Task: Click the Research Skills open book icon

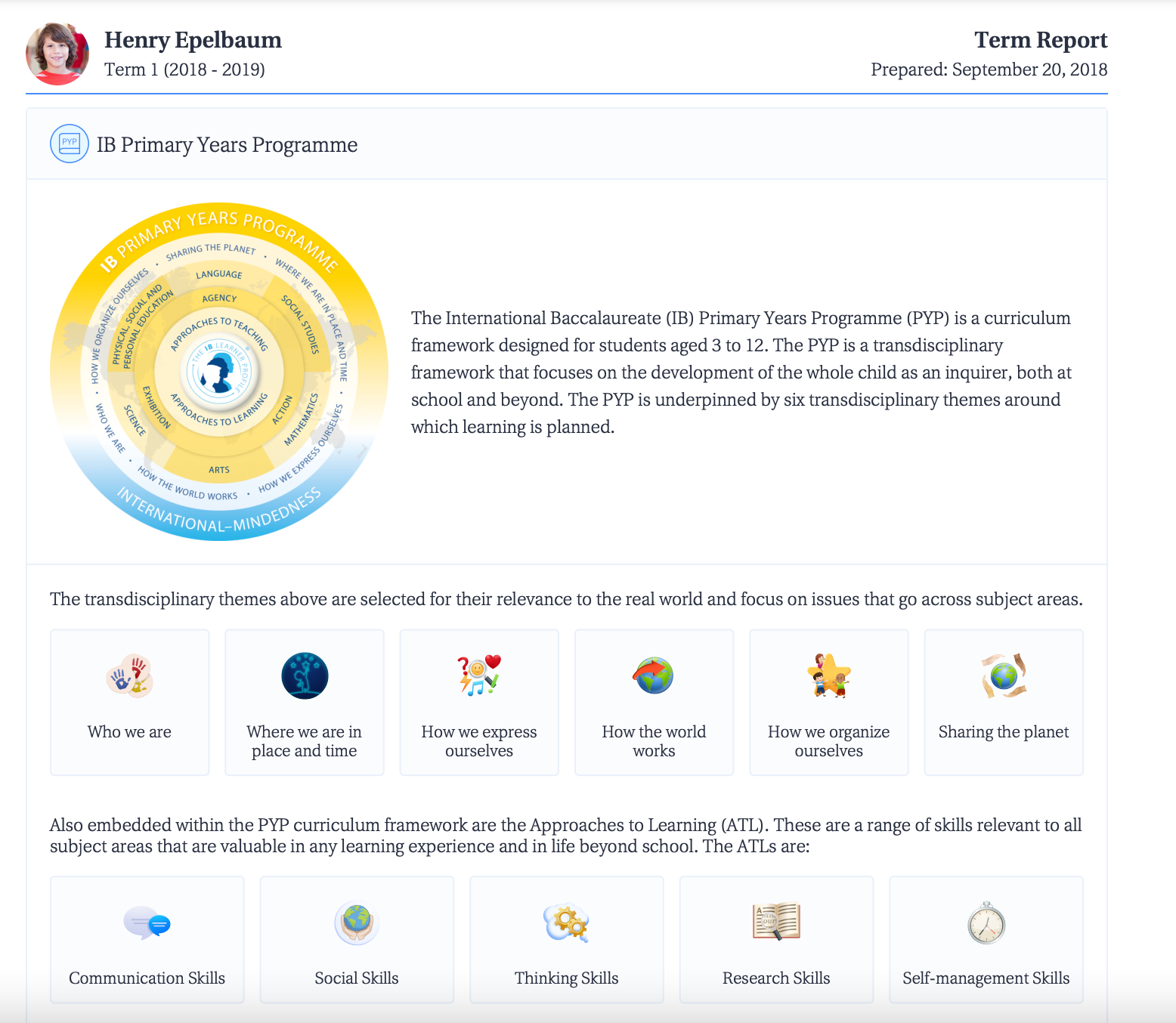Action: 776,923
